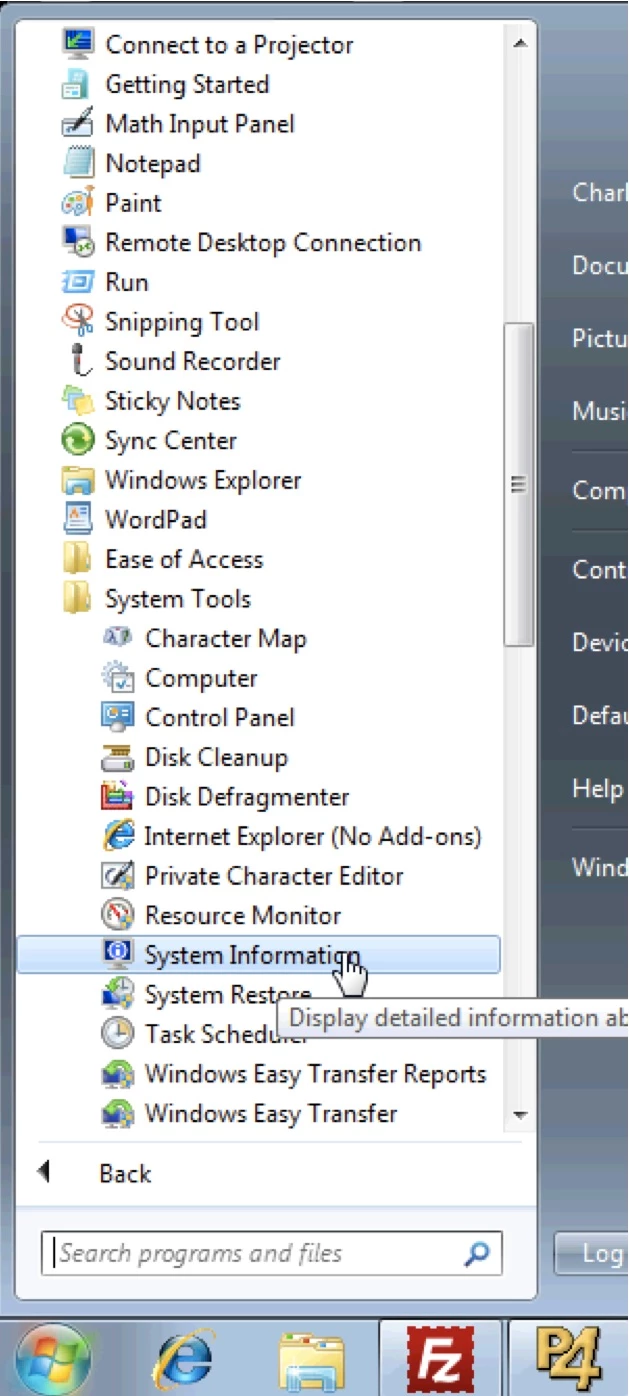This screenshot has width=629, height=1396.
Task: Click the 'Sticky Notes' label text
Action: pos(173,401)
